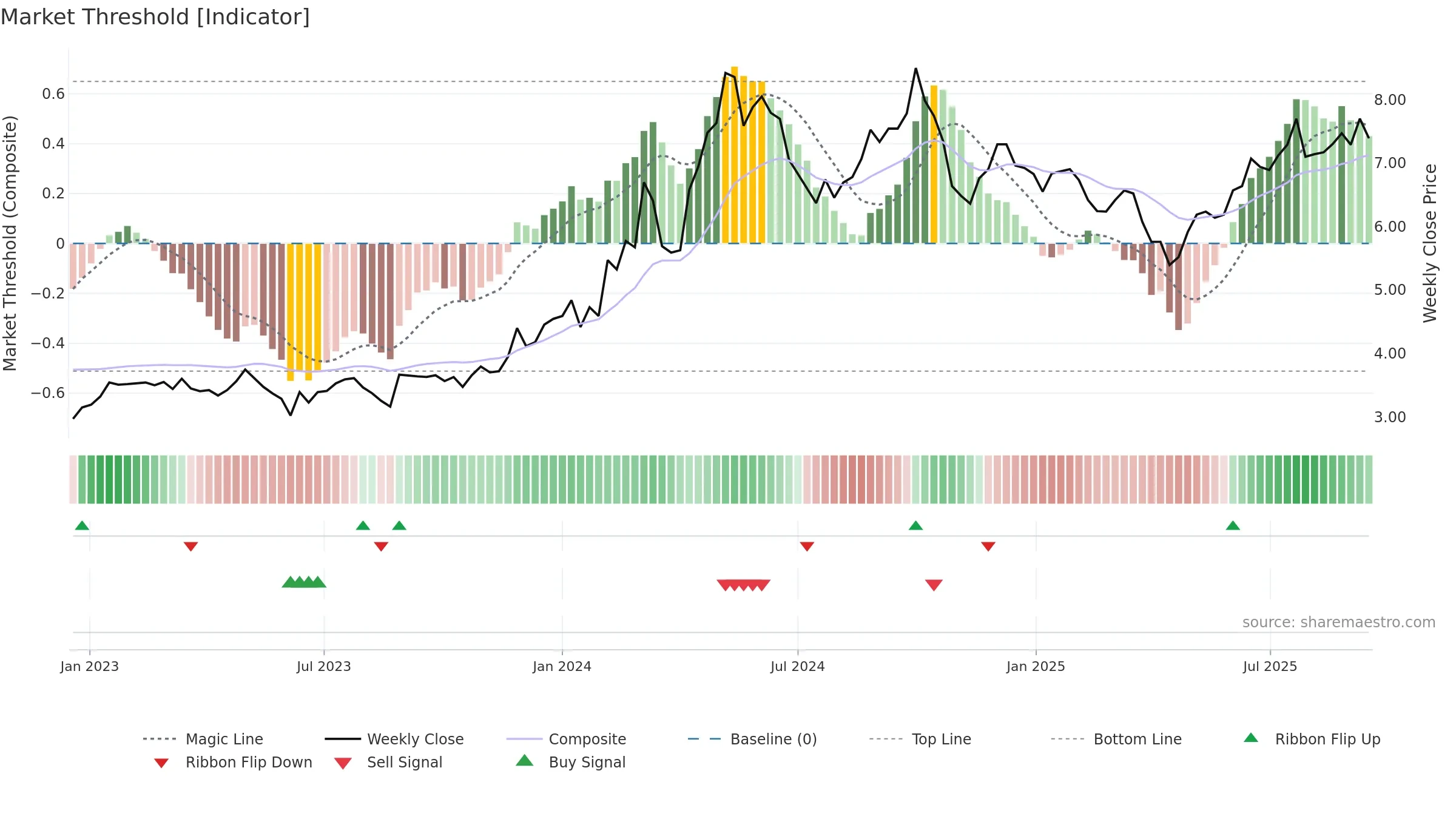Click the Market Threshold [Indicator] chart title
The height and width of the screenshot is (819, 1456).
pyautogui.click(x=155, y=17)
